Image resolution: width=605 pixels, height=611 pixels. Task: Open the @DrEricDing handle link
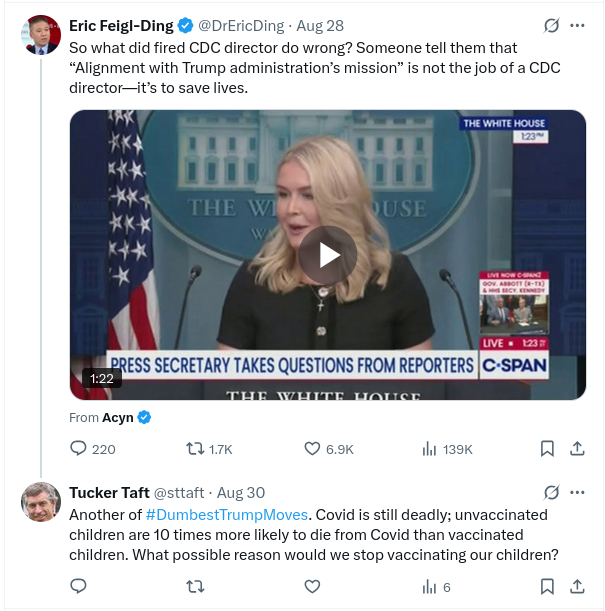241,26
